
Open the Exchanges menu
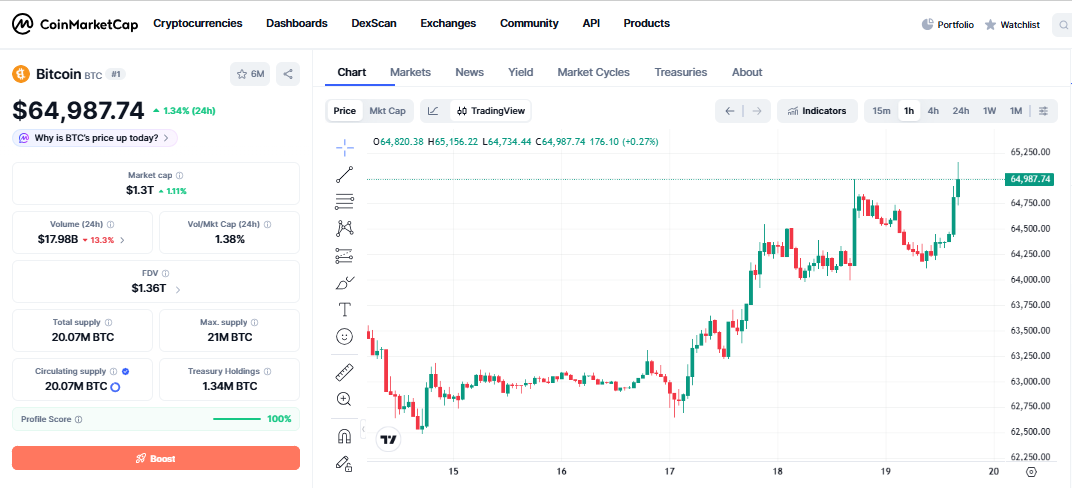click(448, 23)
